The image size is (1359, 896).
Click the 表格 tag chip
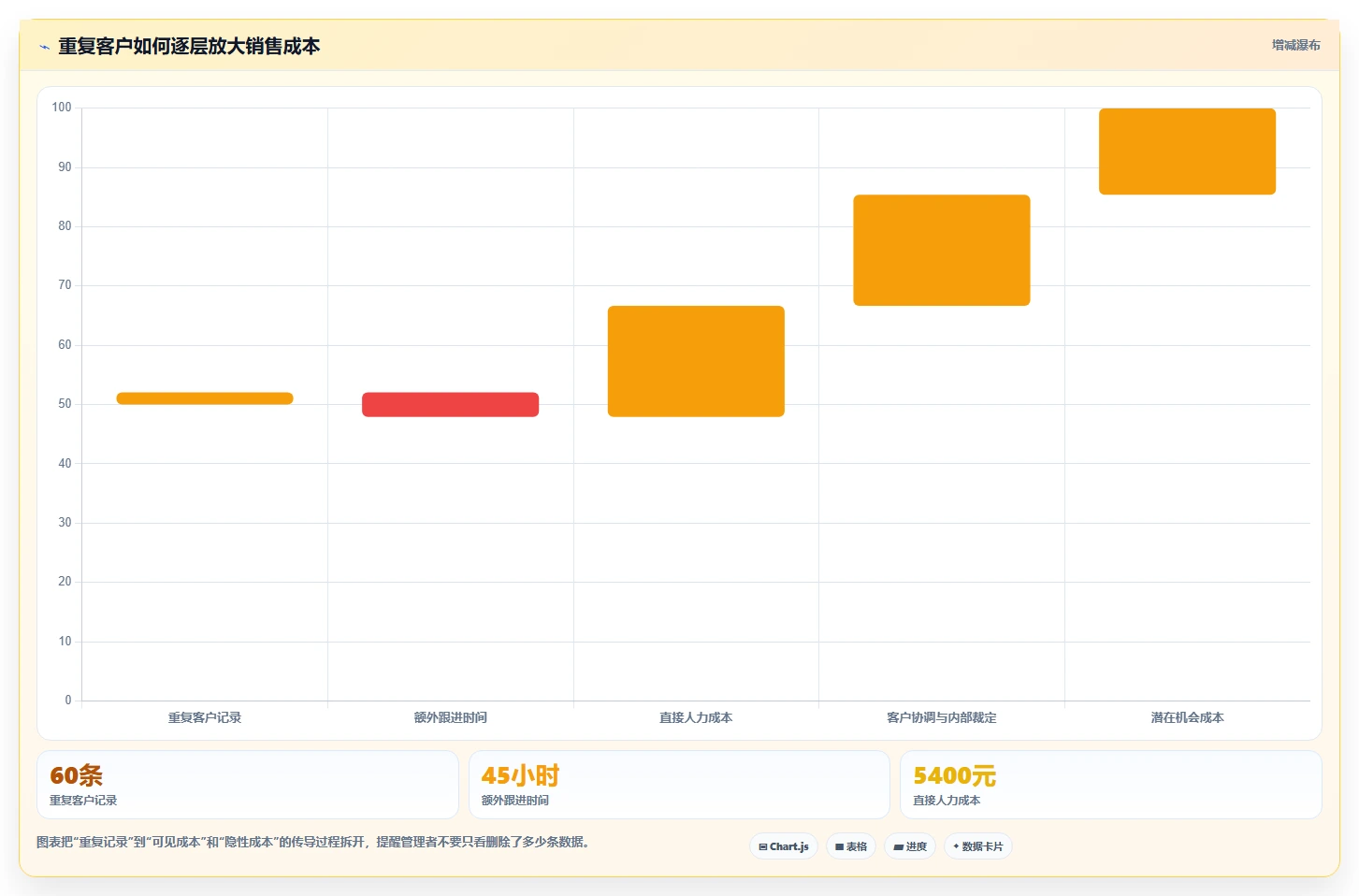point(851,846)
